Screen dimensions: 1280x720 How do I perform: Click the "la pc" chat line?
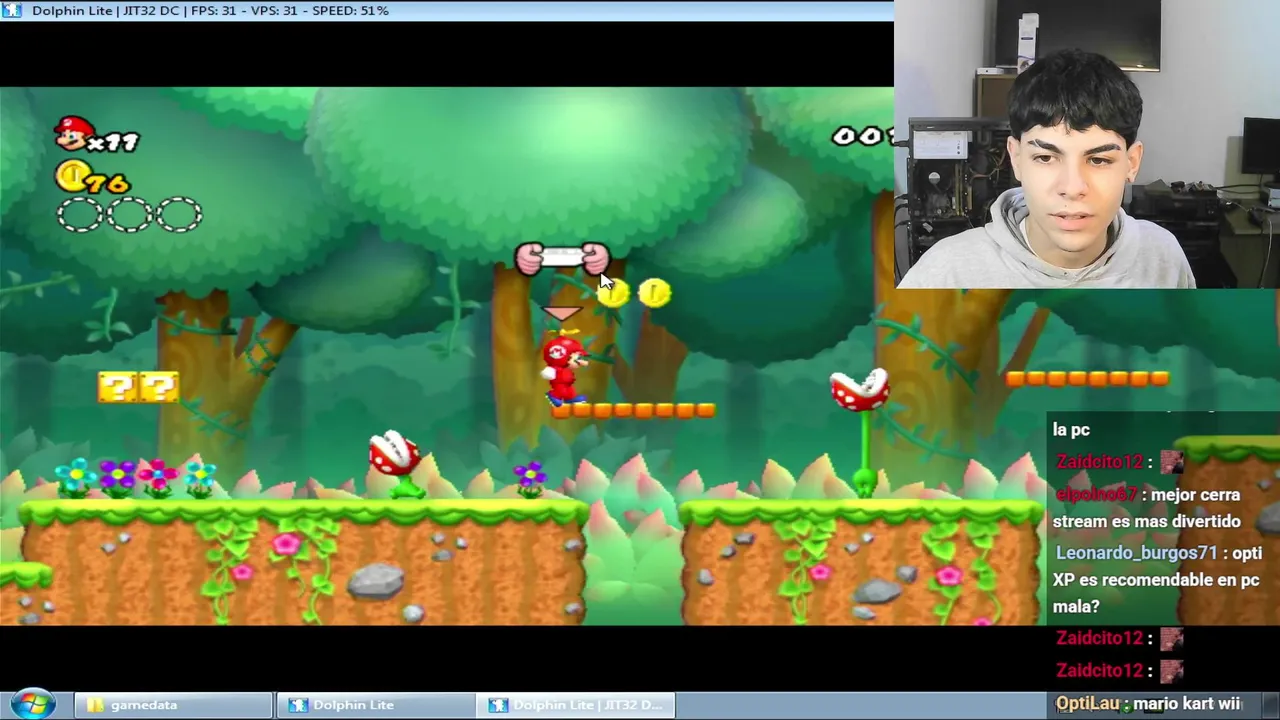[1071, 430]
